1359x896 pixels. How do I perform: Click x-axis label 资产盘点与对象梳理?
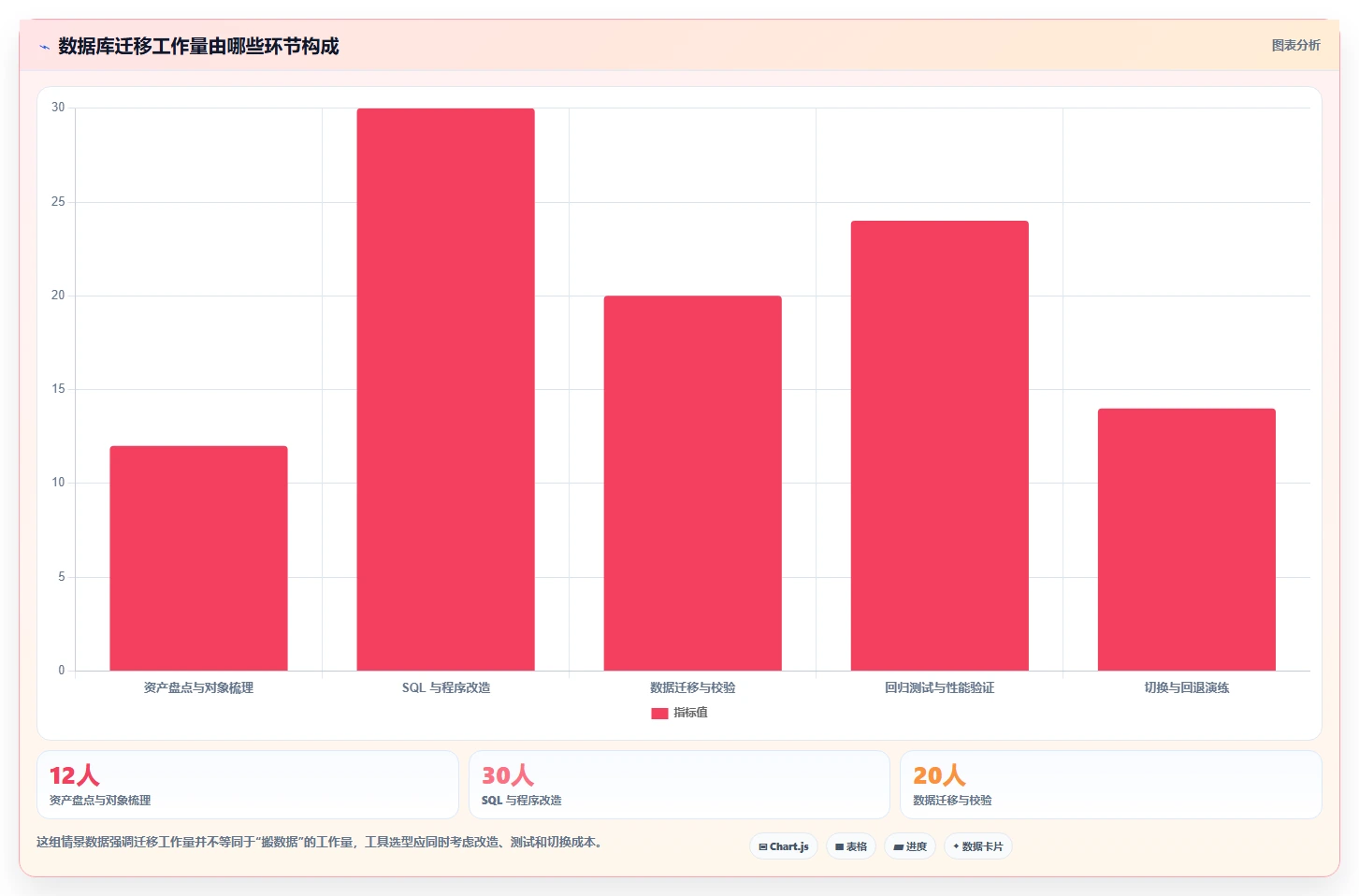198,687
